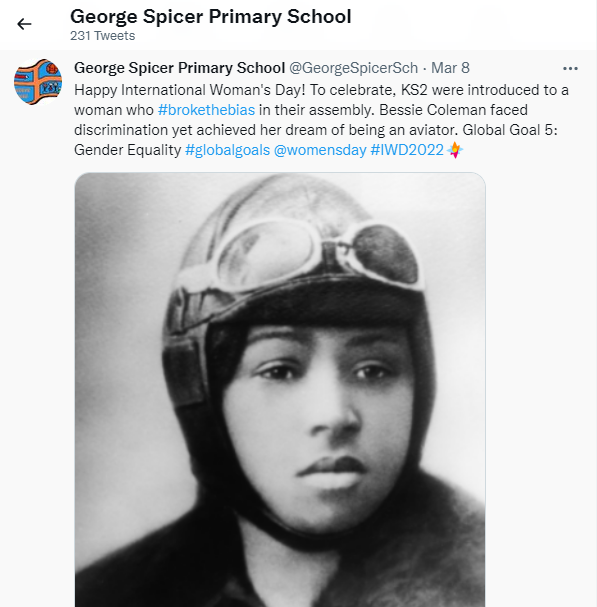Click the header title George Spicer Primary School
This screenshot has width=597, height=607.
(x=211, y=17)
